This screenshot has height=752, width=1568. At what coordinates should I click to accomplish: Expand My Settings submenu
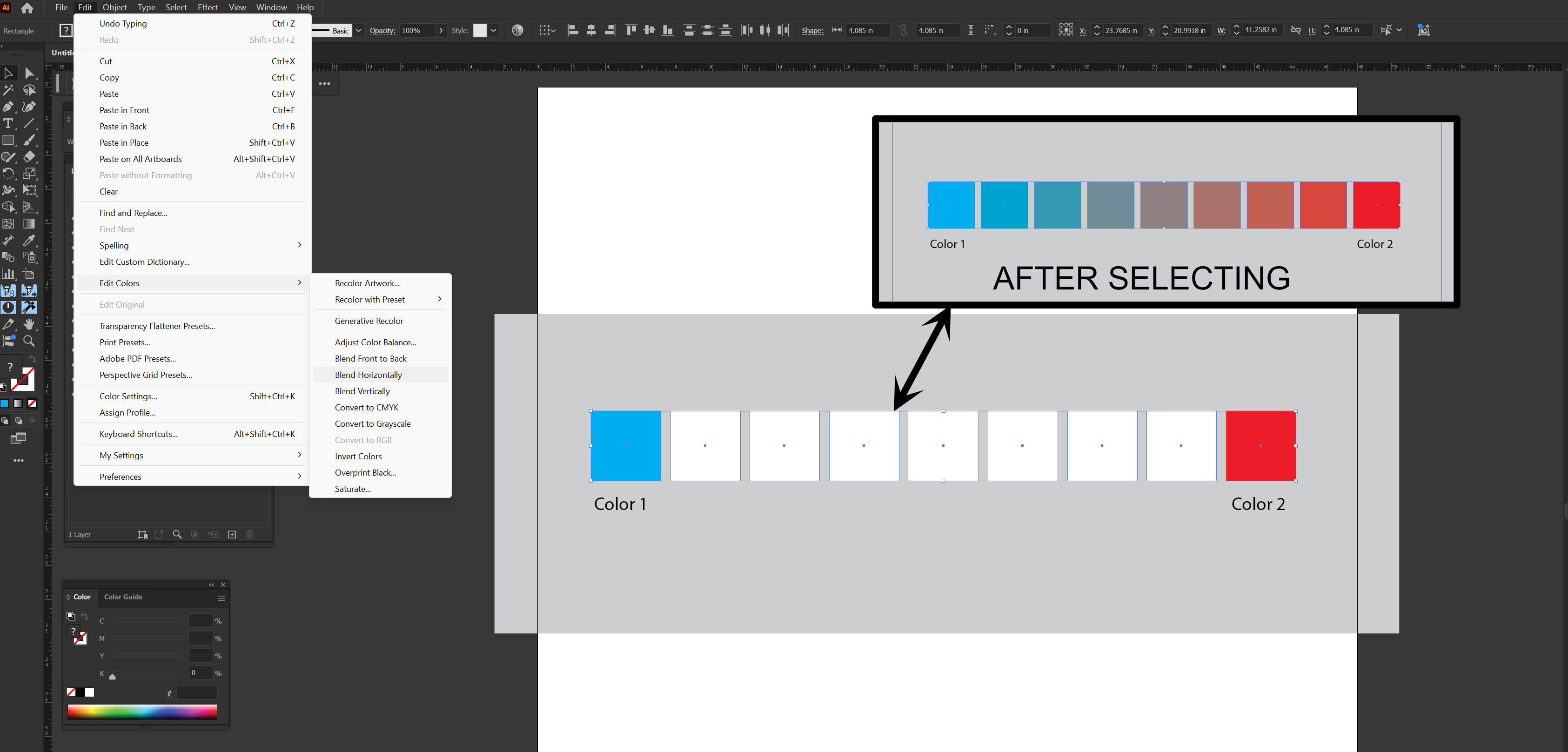(x=300, y=456)
